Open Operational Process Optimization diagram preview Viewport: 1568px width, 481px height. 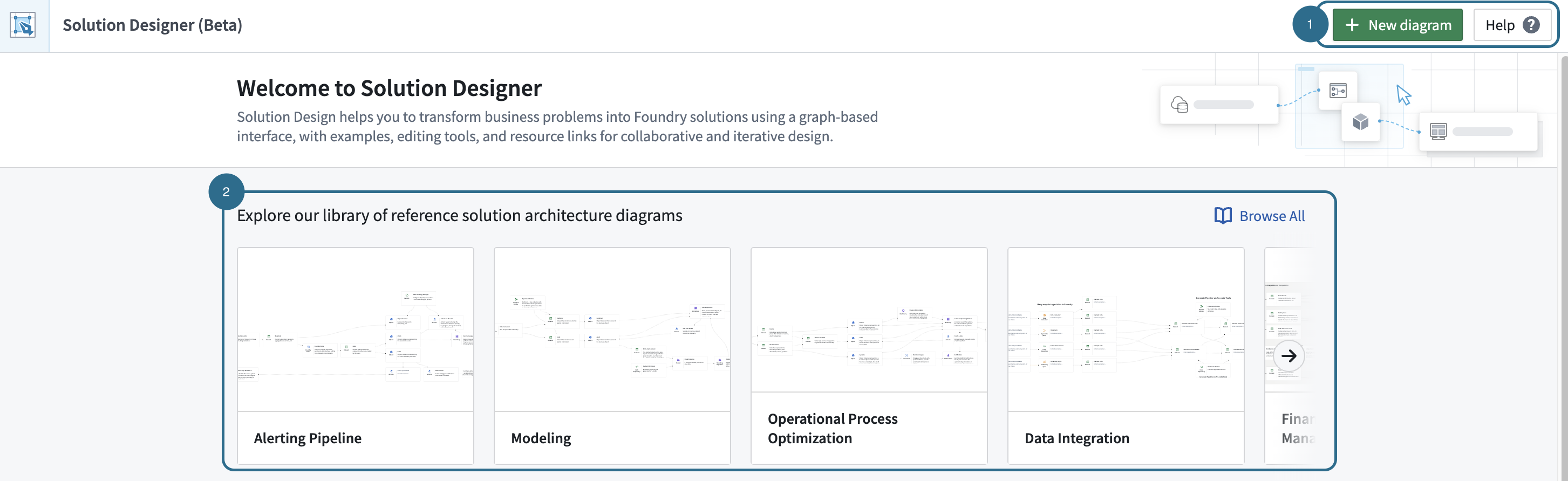(869, 320)
